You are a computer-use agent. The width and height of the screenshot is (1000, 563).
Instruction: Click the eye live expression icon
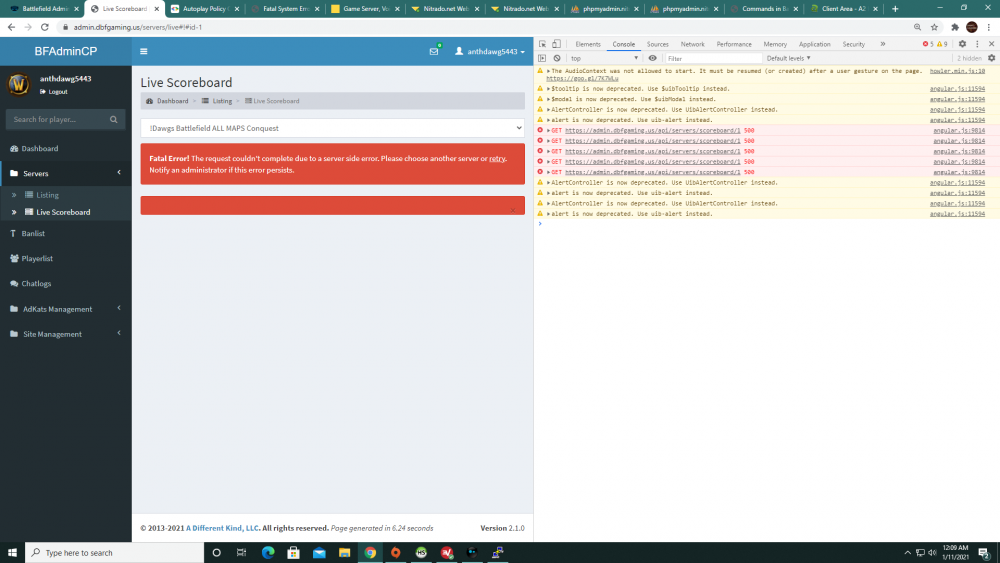click(x=653, y=59)
